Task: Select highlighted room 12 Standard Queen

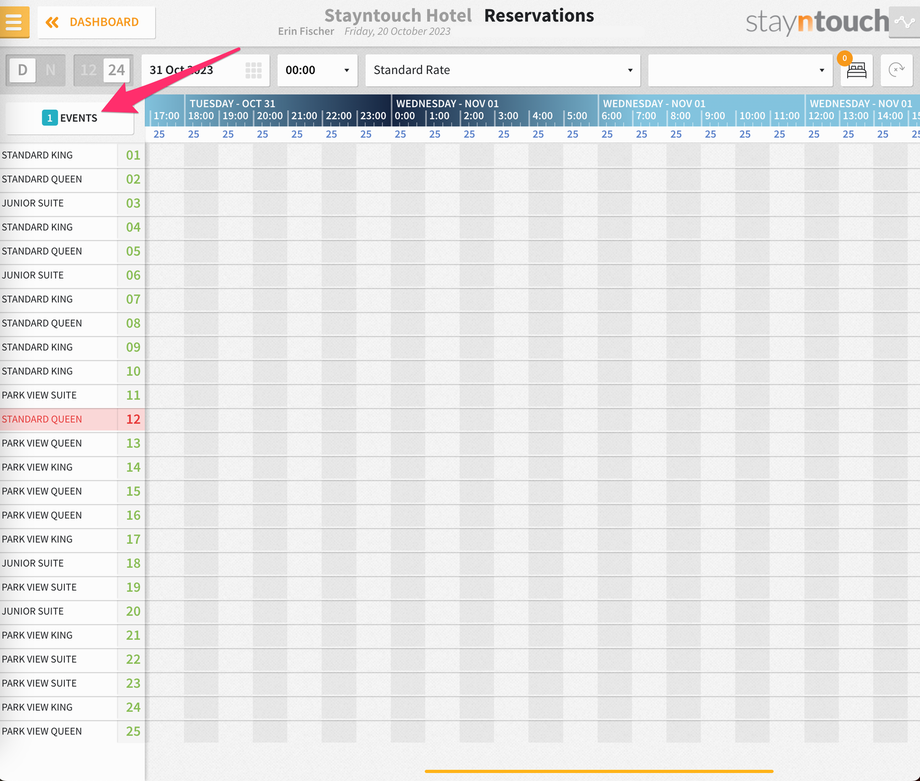Action: click(x=72, y=420)
